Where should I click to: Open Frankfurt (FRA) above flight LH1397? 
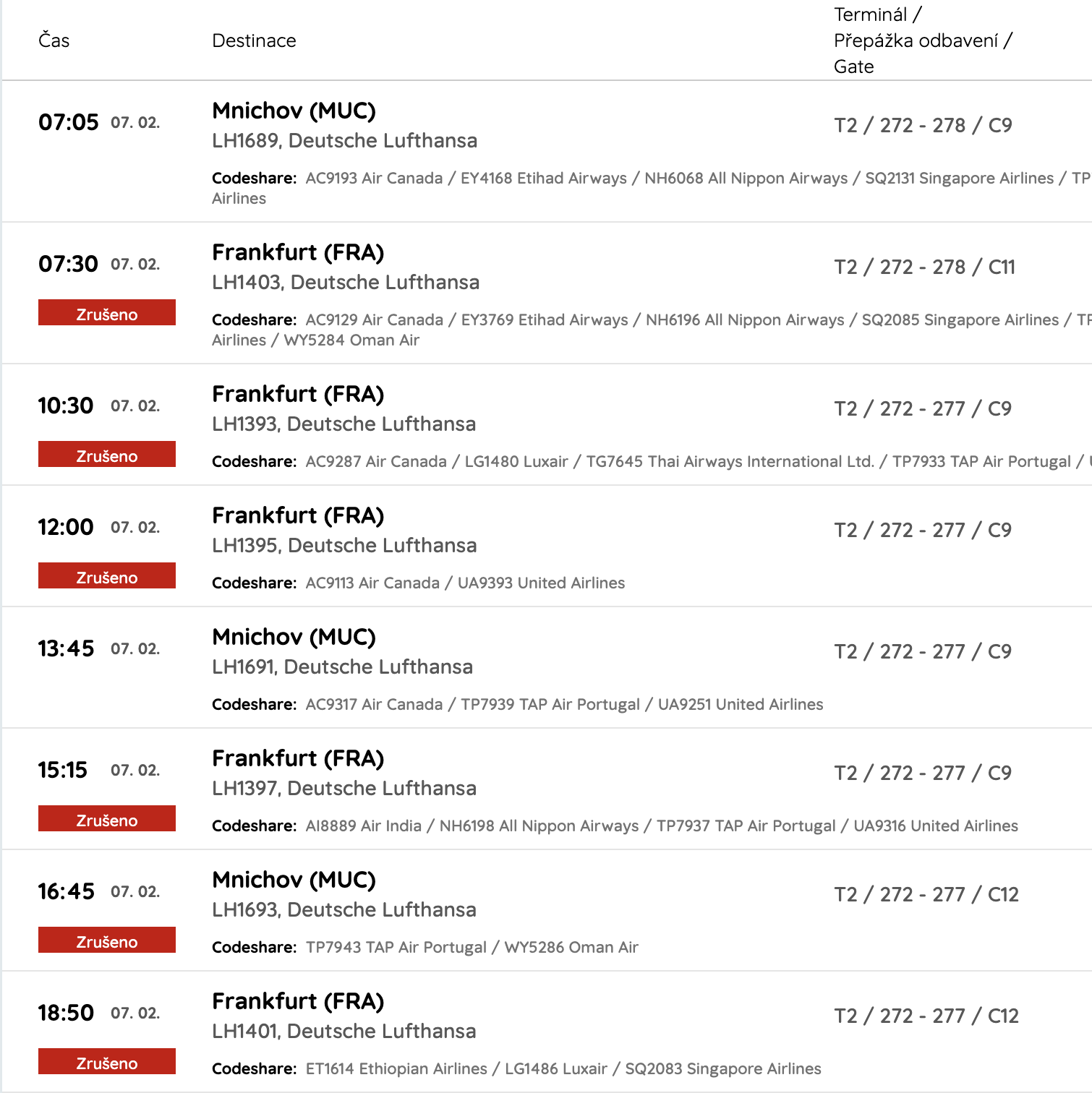click(298, 758)
